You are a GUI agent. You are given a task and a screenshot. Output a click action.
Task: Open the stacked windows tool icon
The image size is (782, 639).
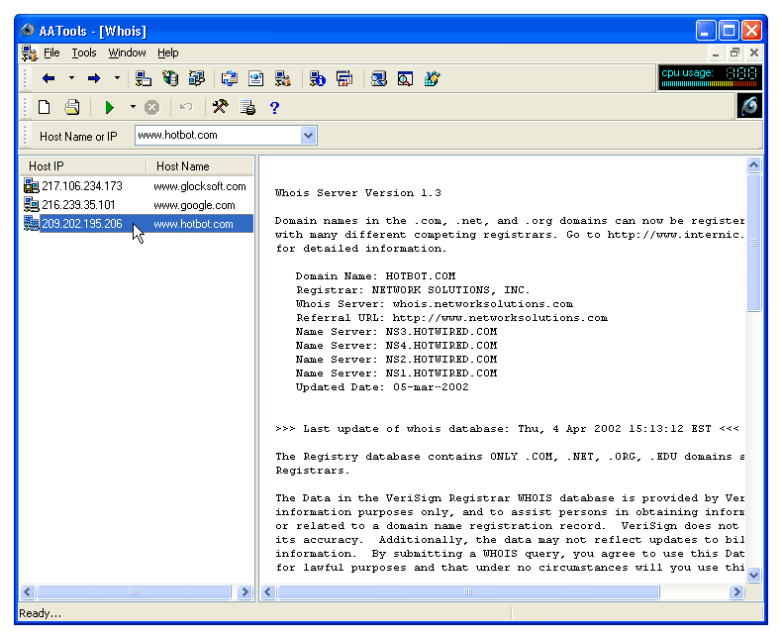pyautogui.click(x=345, y=78)
